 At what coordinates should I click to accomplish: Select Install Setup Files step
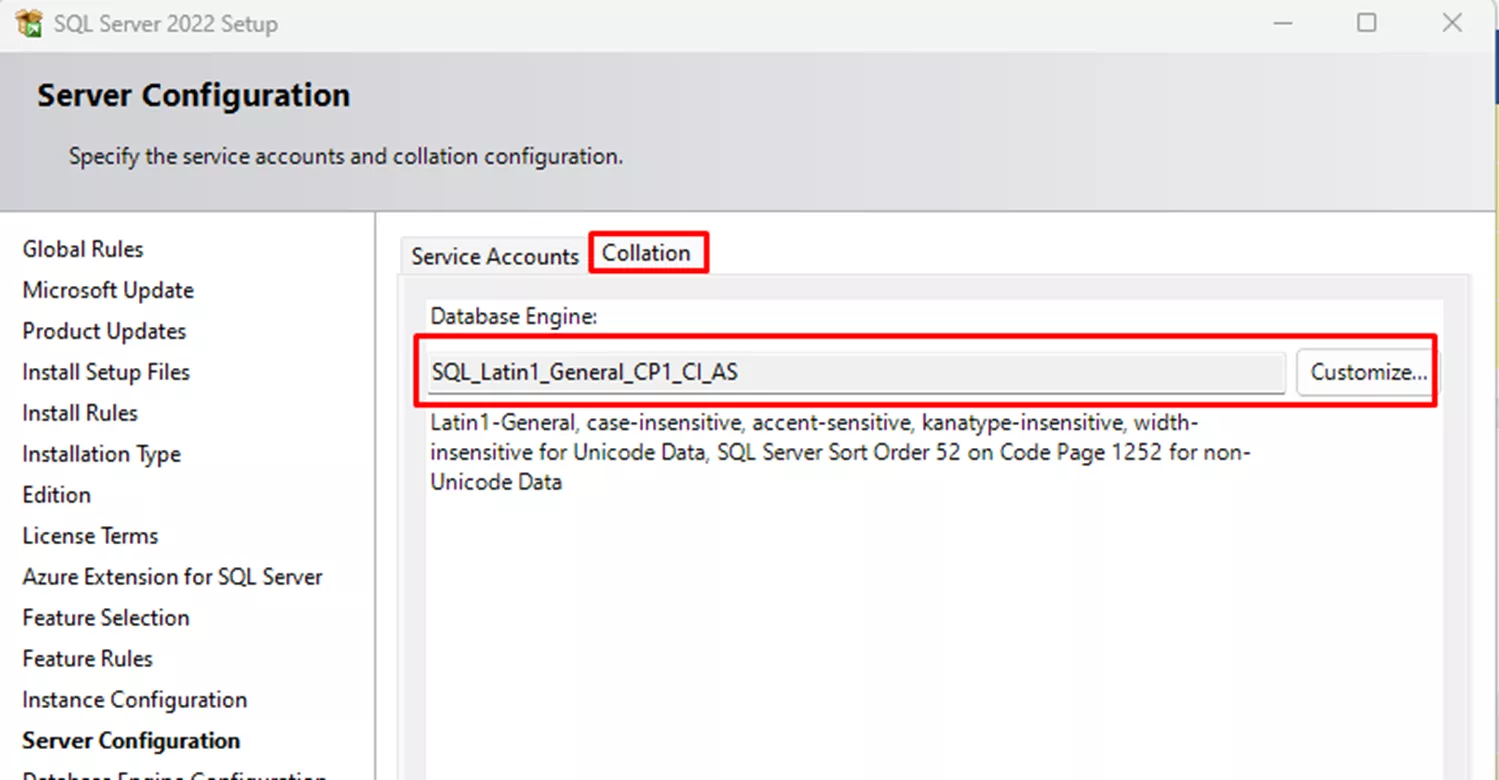click(x=106, y=372)
